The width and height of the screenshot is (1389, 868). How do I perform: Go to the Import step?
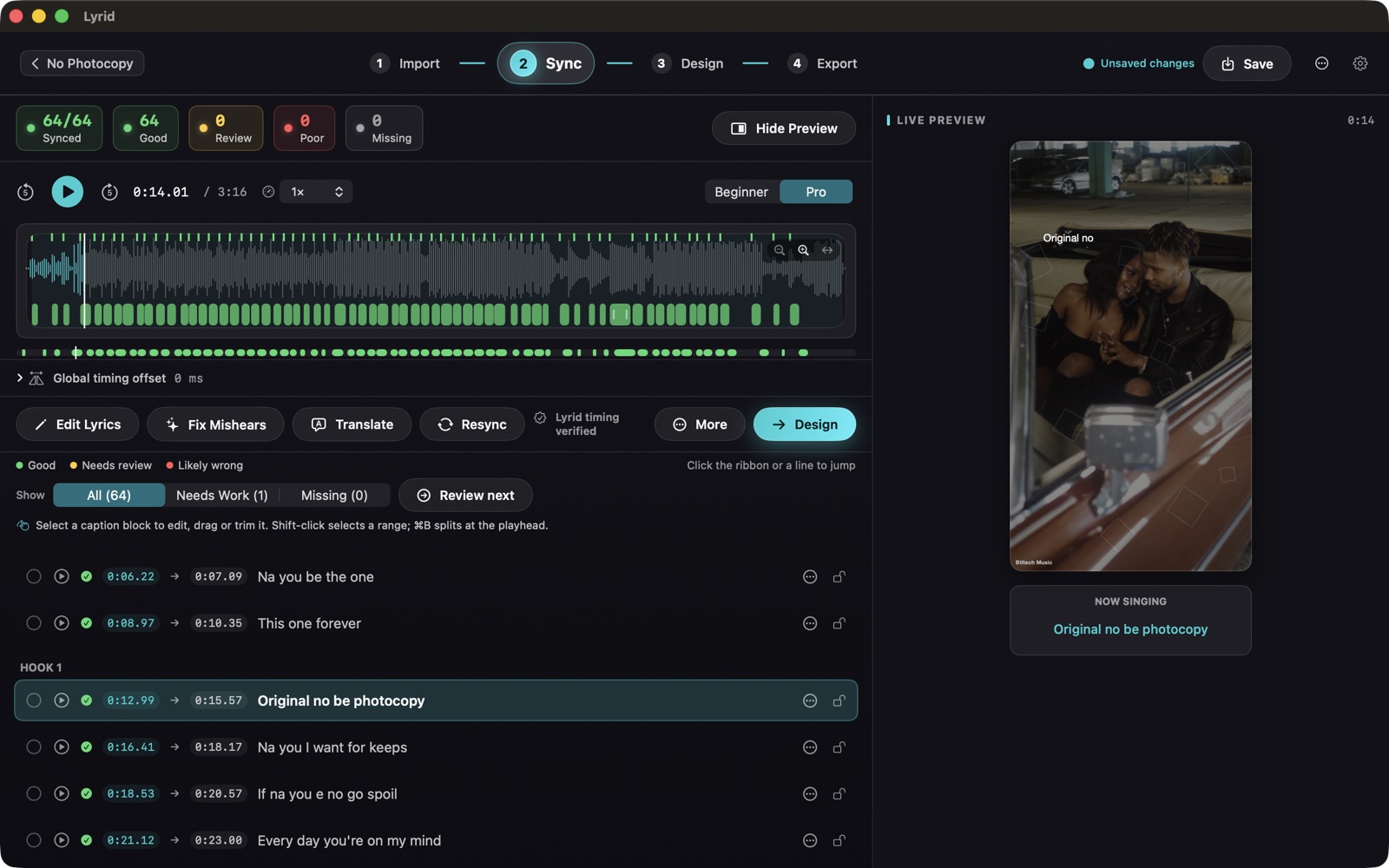(x=405, y=63)
